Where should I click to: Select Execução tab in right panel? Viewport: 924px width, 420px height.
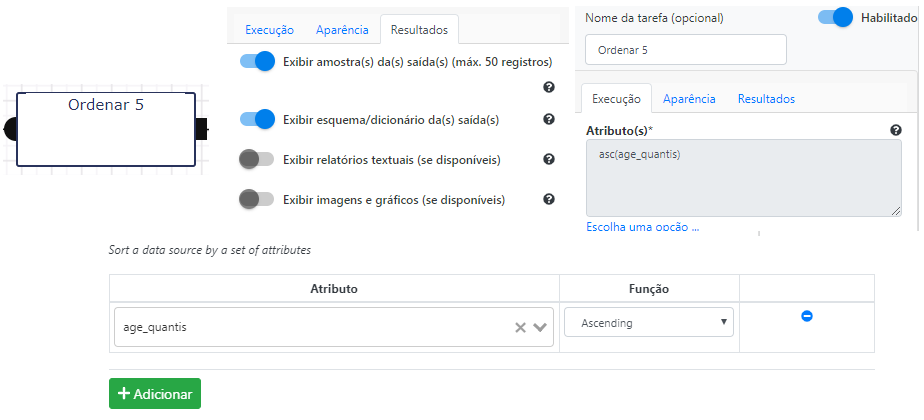coord(616,98)
